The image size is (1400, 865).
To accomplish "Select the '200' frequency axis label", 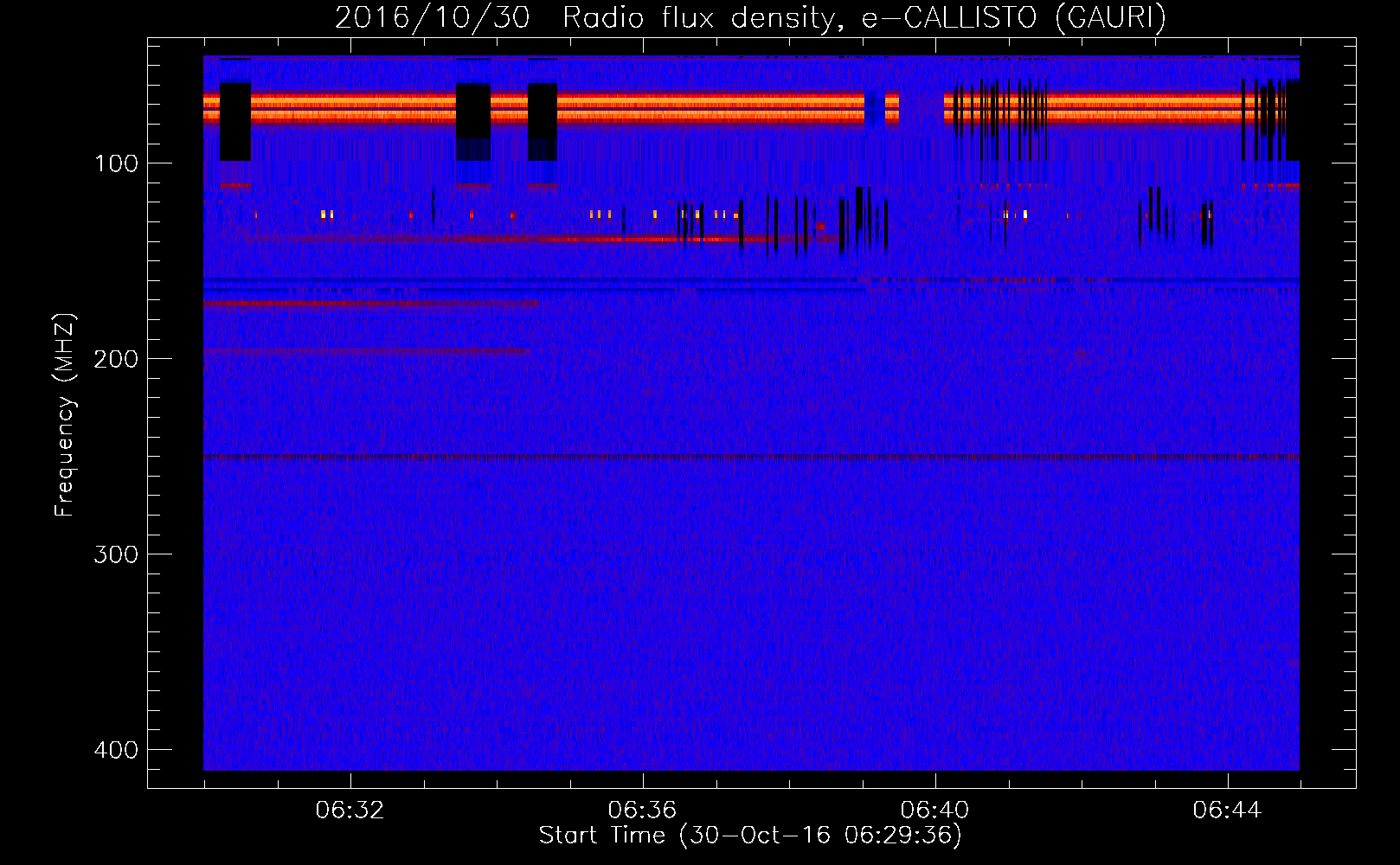I will point(116,359).
